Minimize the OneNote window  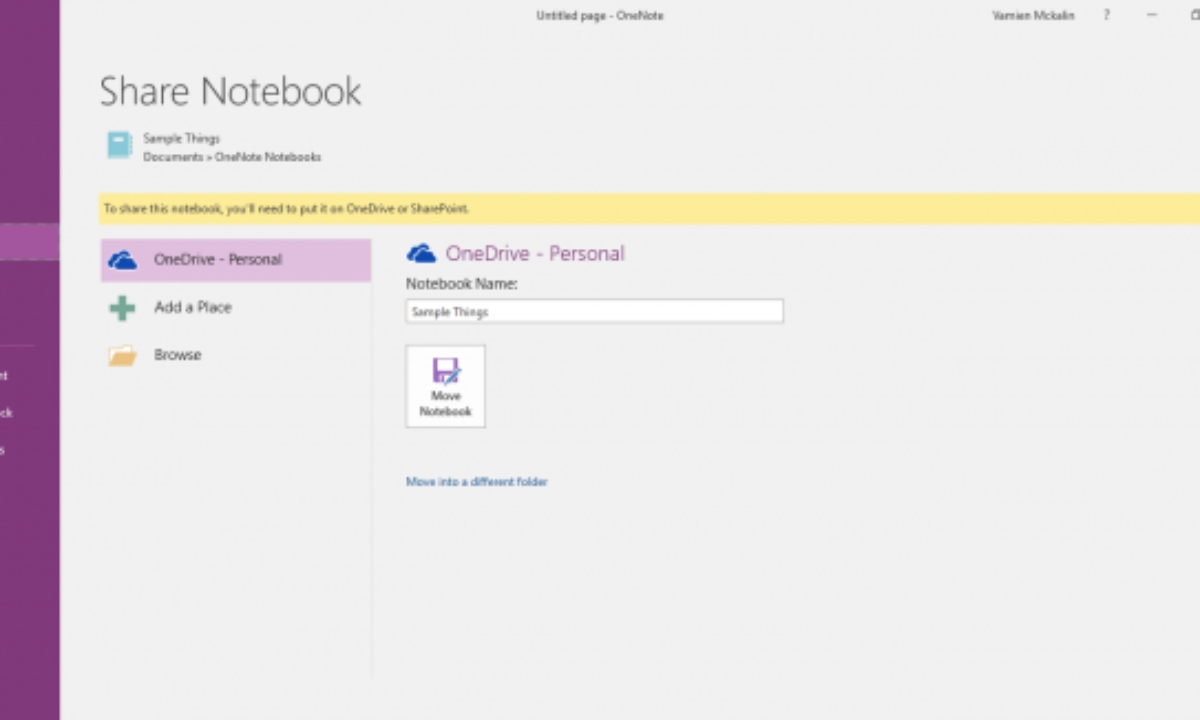tap(1152, 15)
